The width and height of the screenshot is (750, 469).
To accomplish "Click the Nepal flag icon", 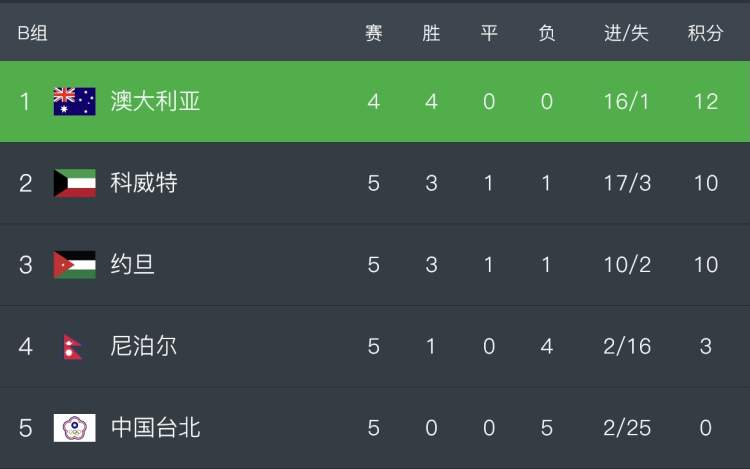I will coord(73,347).
